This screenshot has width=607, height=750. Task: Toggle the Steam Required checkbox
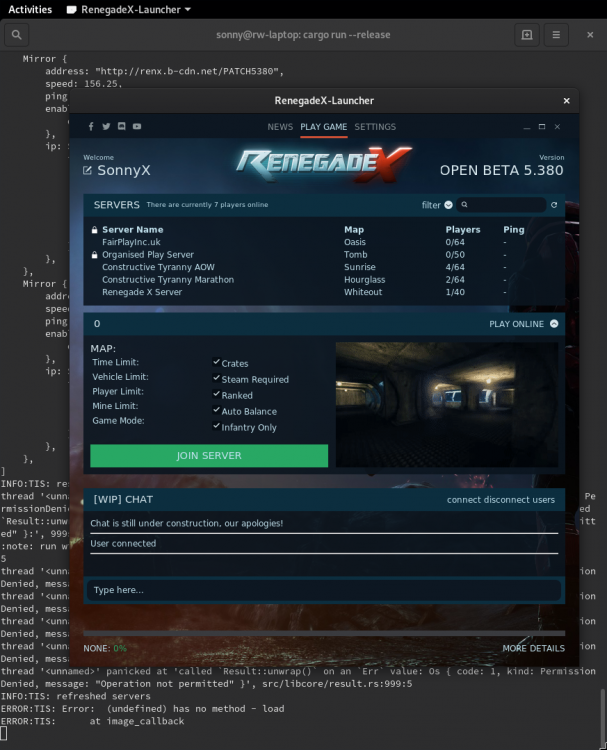point(216,378)
